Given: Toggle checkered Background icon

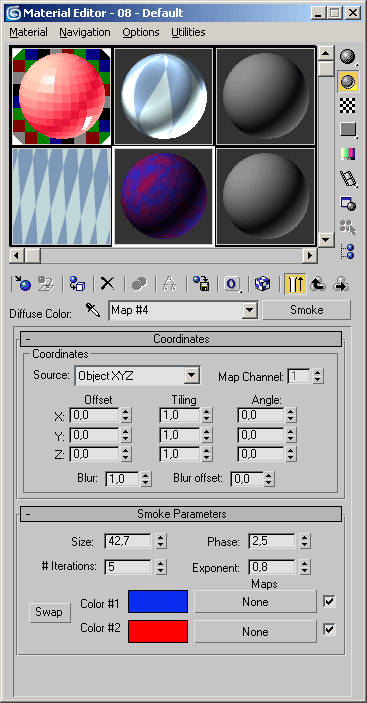Looking at the screenshot, I should (x=348, y=105).
